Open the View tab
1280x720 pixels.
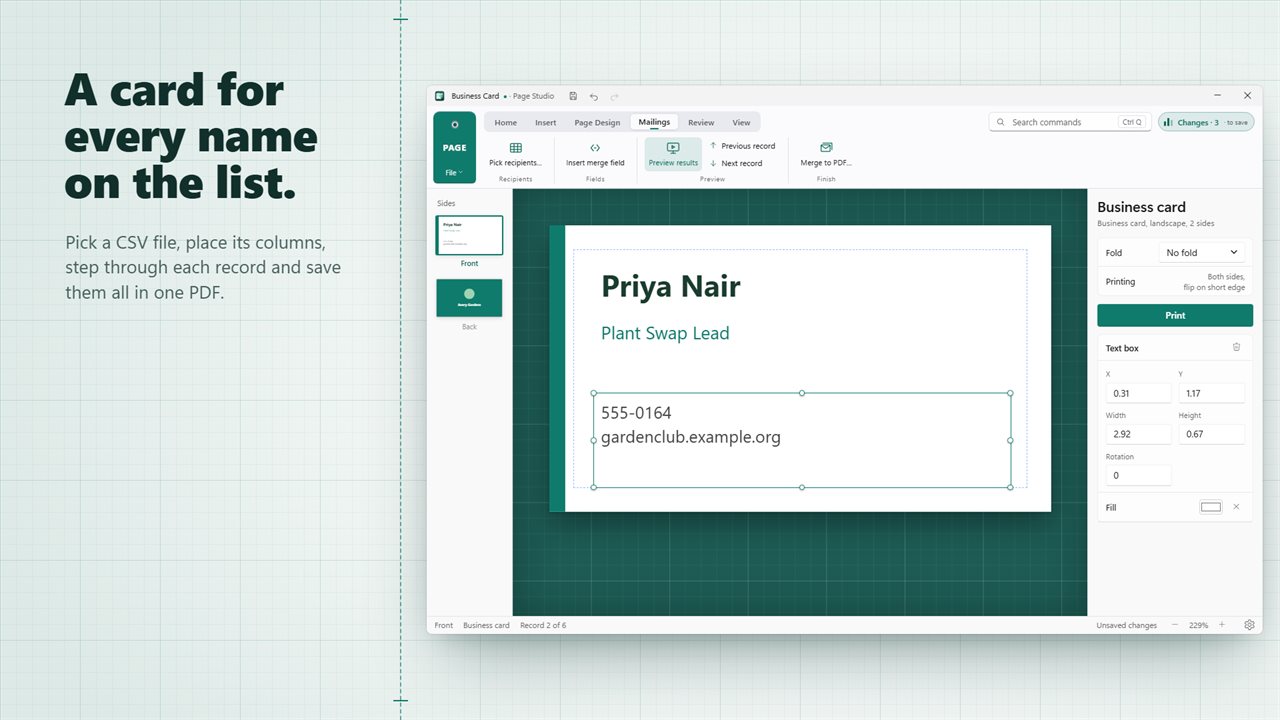[x=741, y=123]
